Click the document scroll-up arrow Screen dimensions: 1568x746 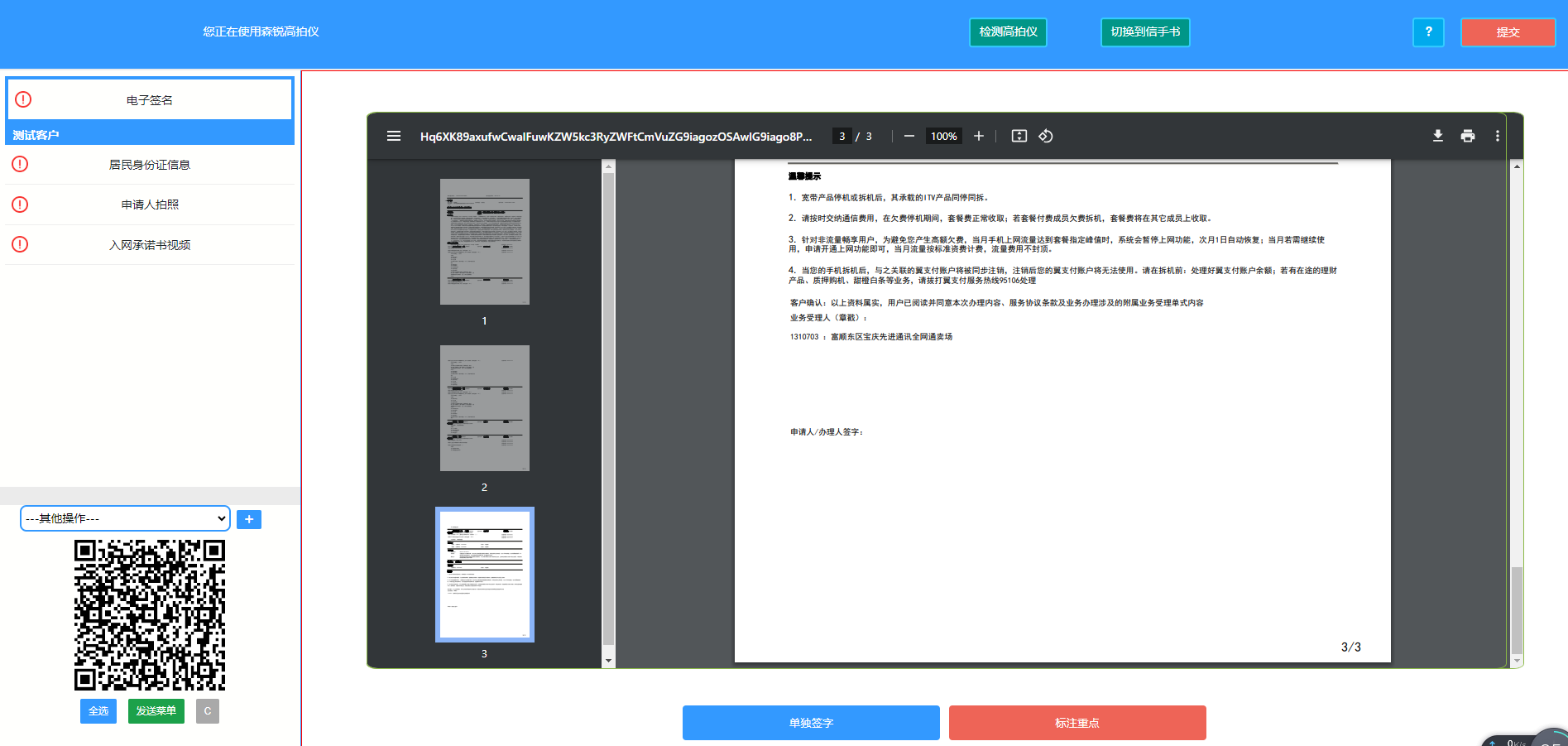(x=1517, y=166)
